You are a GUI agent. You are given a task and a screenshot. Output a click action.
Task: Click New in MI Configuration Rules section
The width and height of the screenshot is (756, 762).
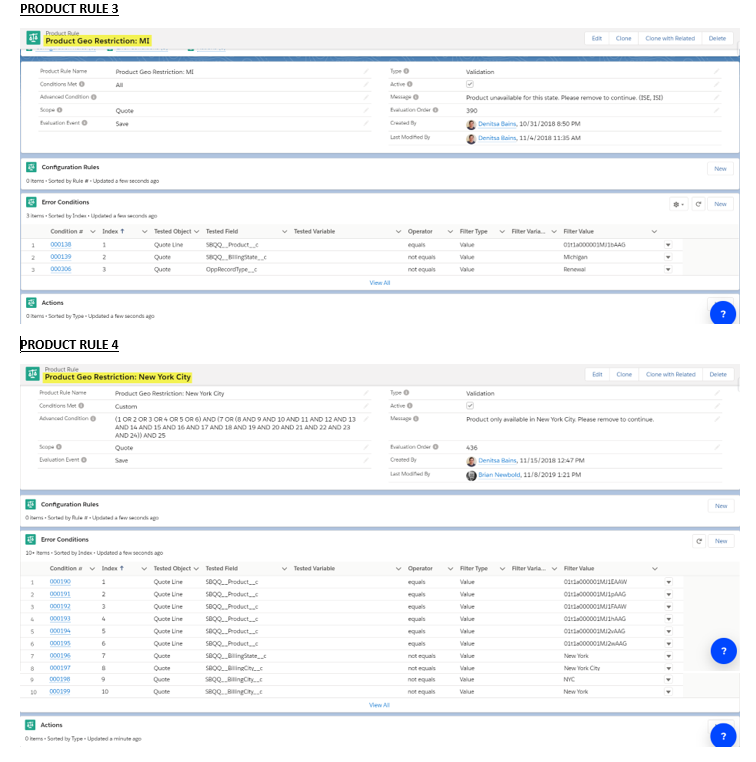pyautogui.click(x=720, y=169)
